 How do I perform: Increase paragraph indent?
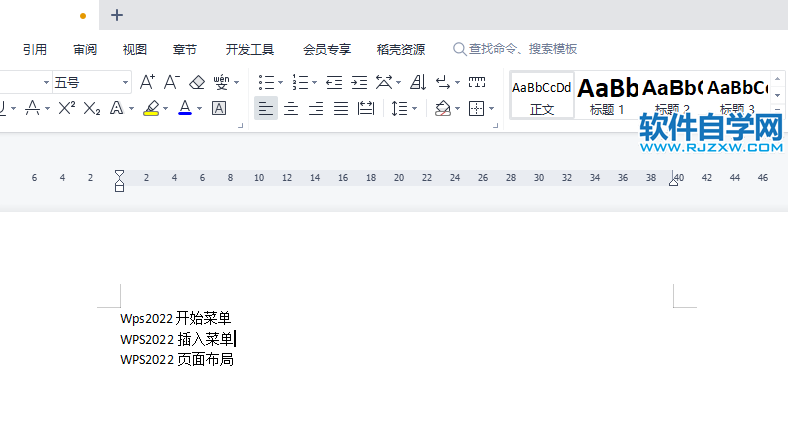click(359, 82)
